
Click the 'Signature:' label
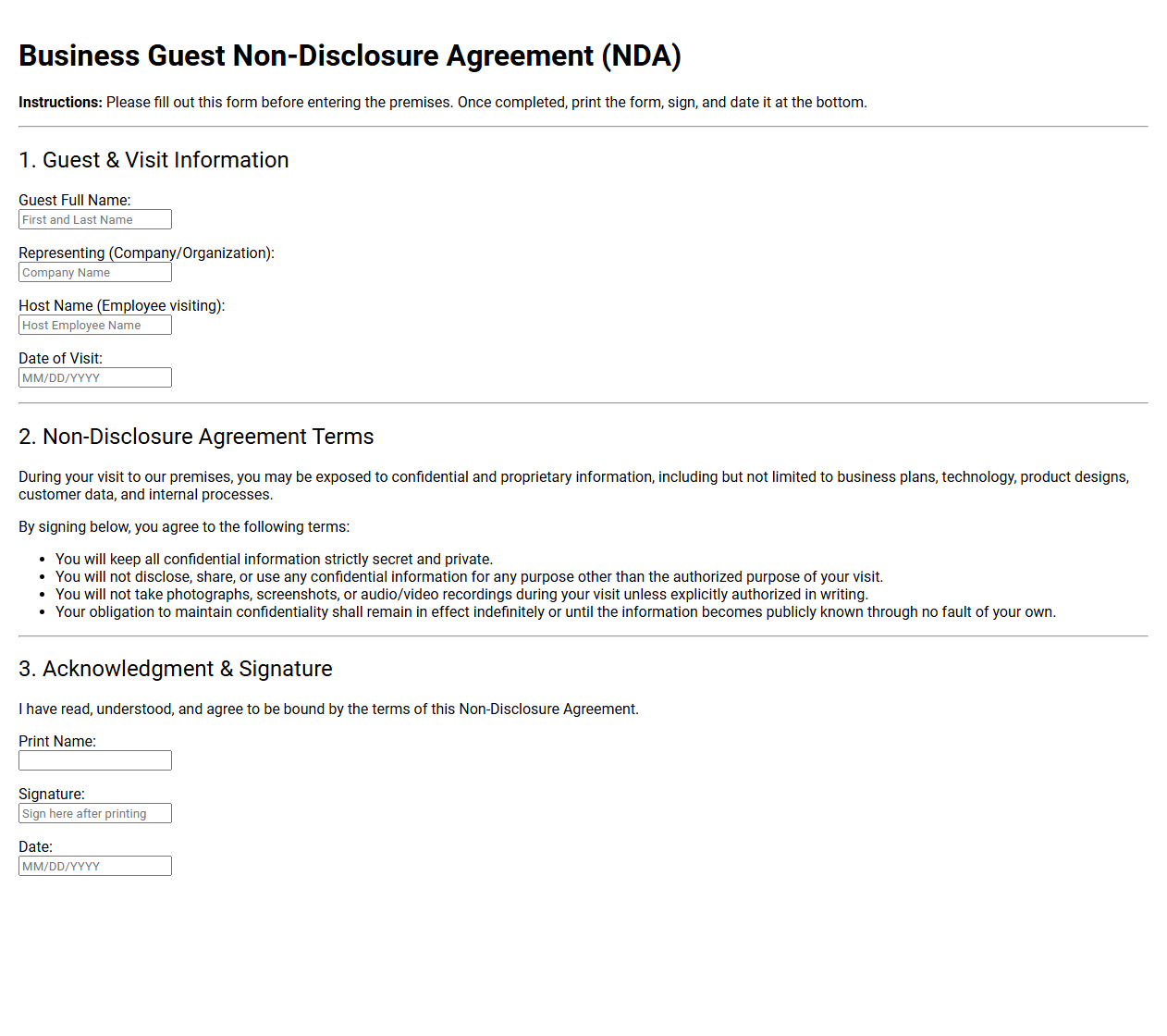[x=52, y=794]
